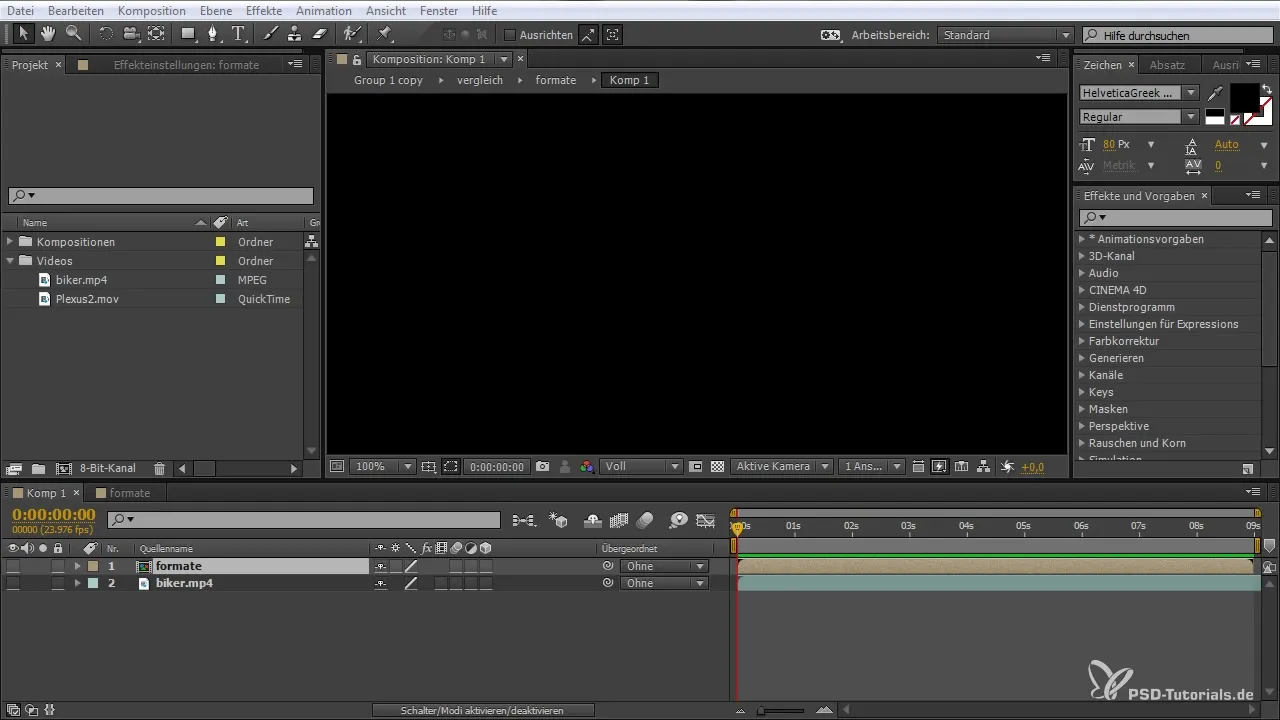Open the Graph Editor in timeline
The width and height of the screenshot is (1280, 720).
(706, 520)
